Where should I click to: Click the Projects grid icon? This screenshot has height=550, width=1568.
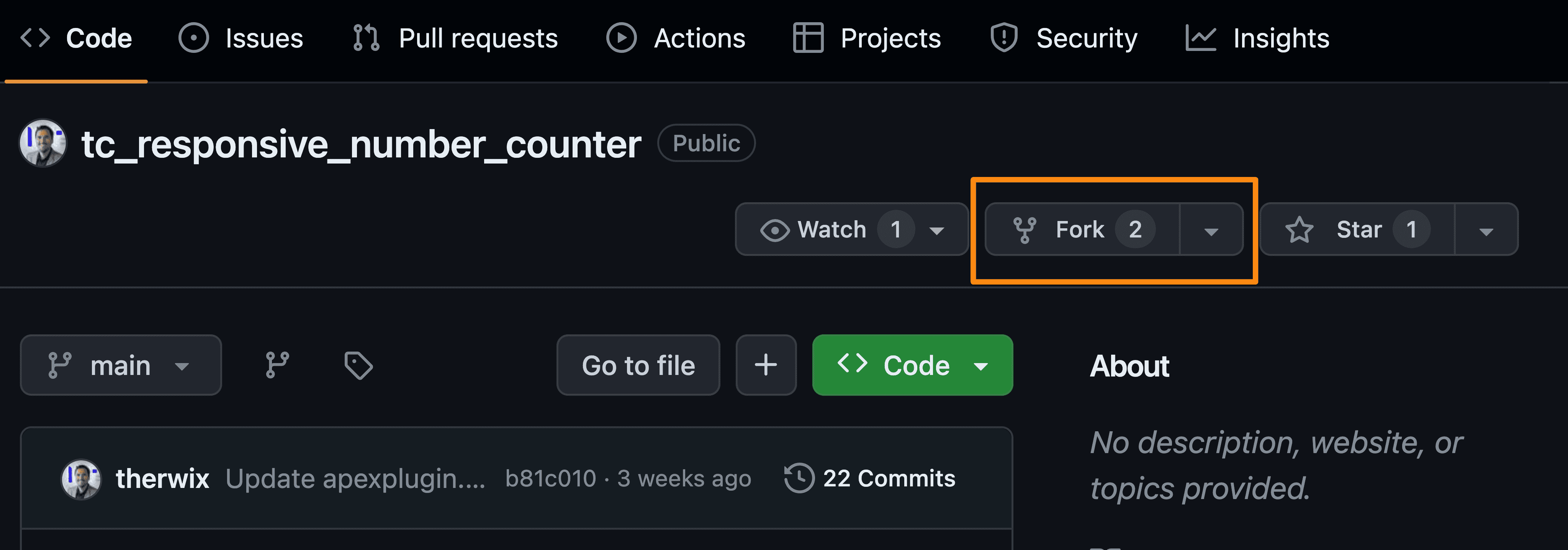click(809, 38)
